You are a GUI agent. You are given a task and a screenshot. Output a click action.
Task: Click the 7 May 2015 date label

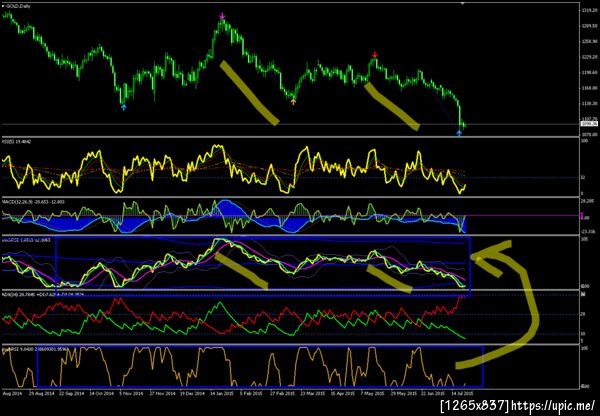373,393
